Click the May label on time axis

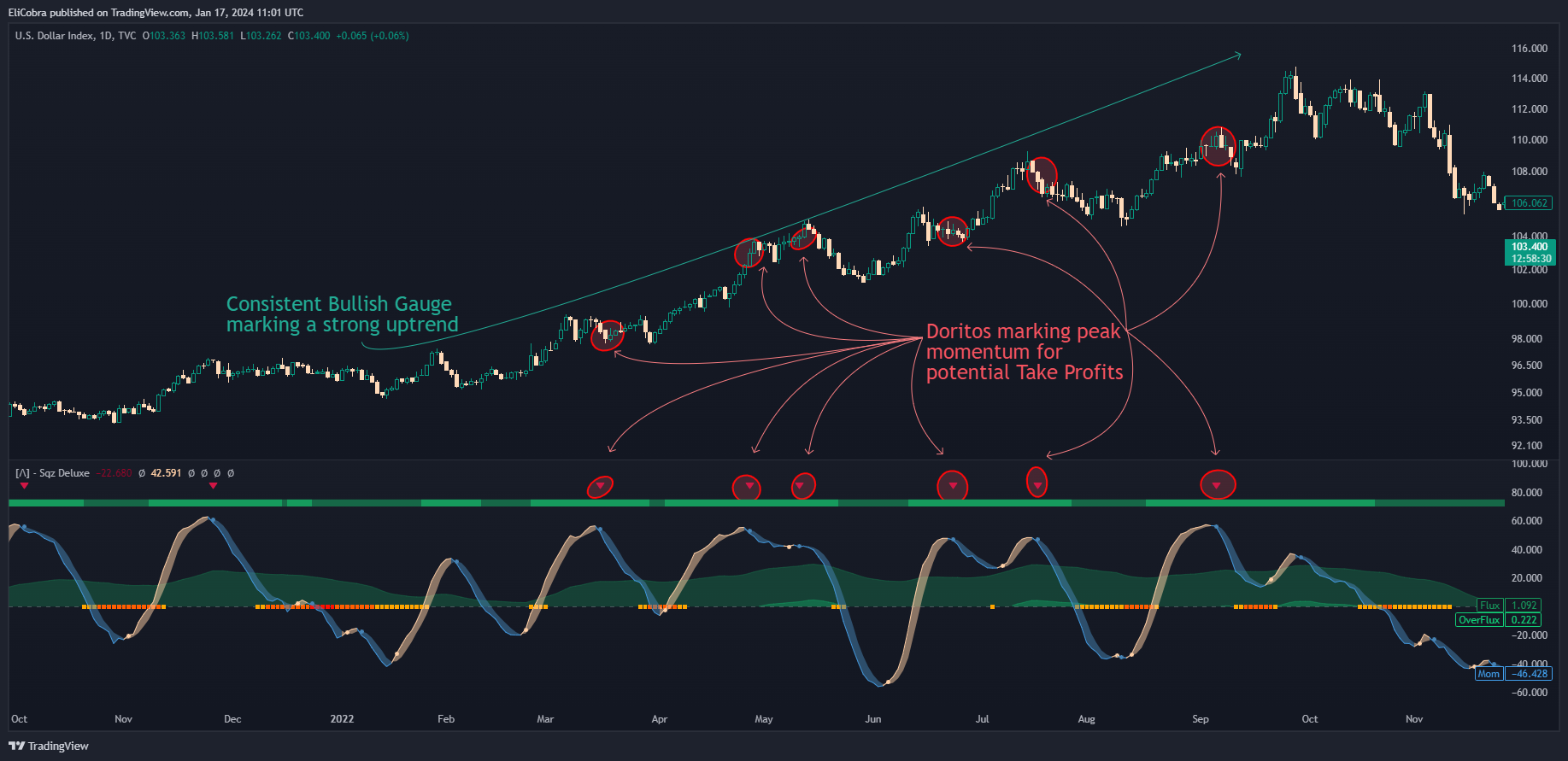point(764,719)
